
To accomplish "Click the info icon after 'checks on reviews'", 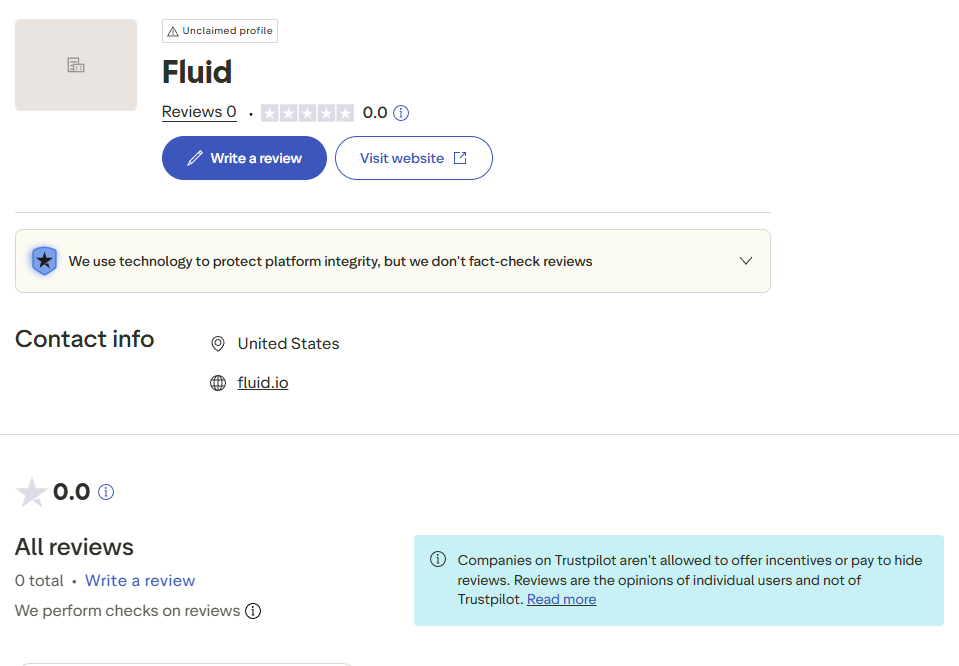I will (253, 610).
